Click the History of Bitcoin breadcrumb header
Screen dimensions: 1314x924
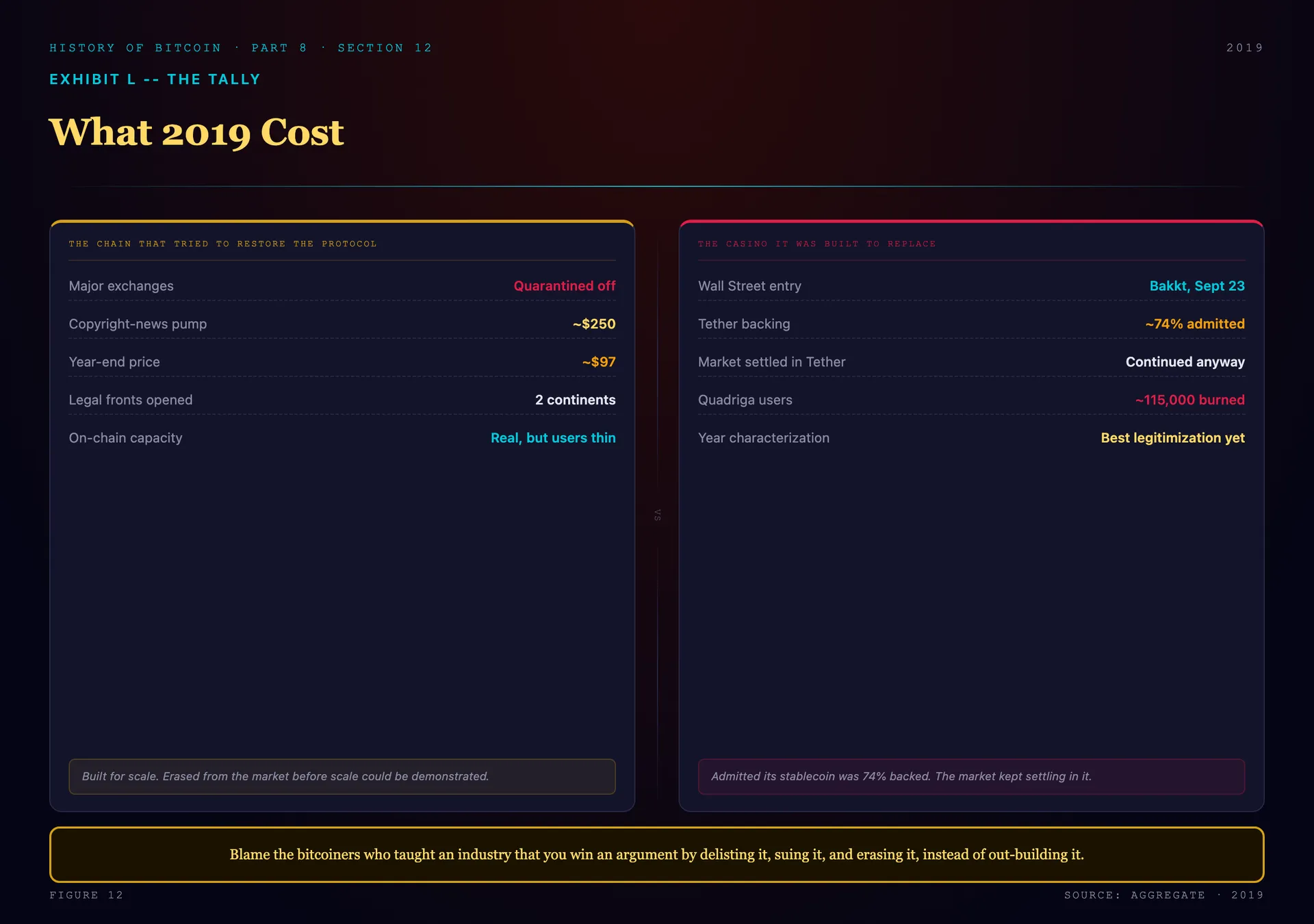tap(241, 48)
